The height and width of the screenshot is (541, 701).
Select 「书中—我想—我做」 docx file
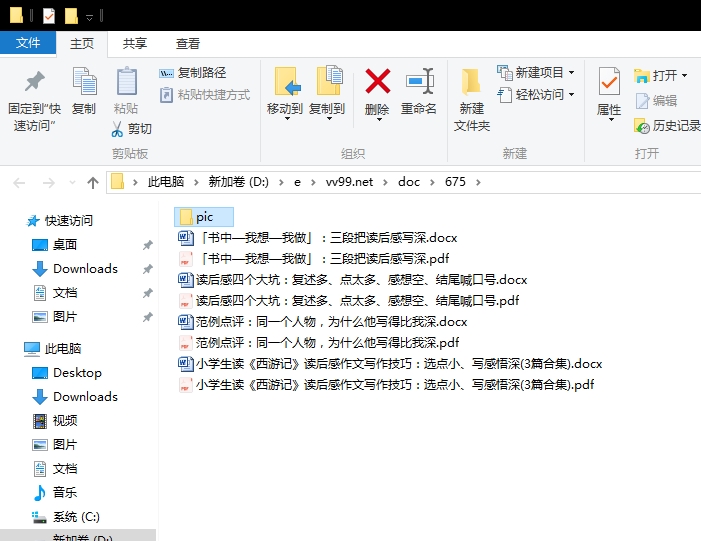click(318, 237)
